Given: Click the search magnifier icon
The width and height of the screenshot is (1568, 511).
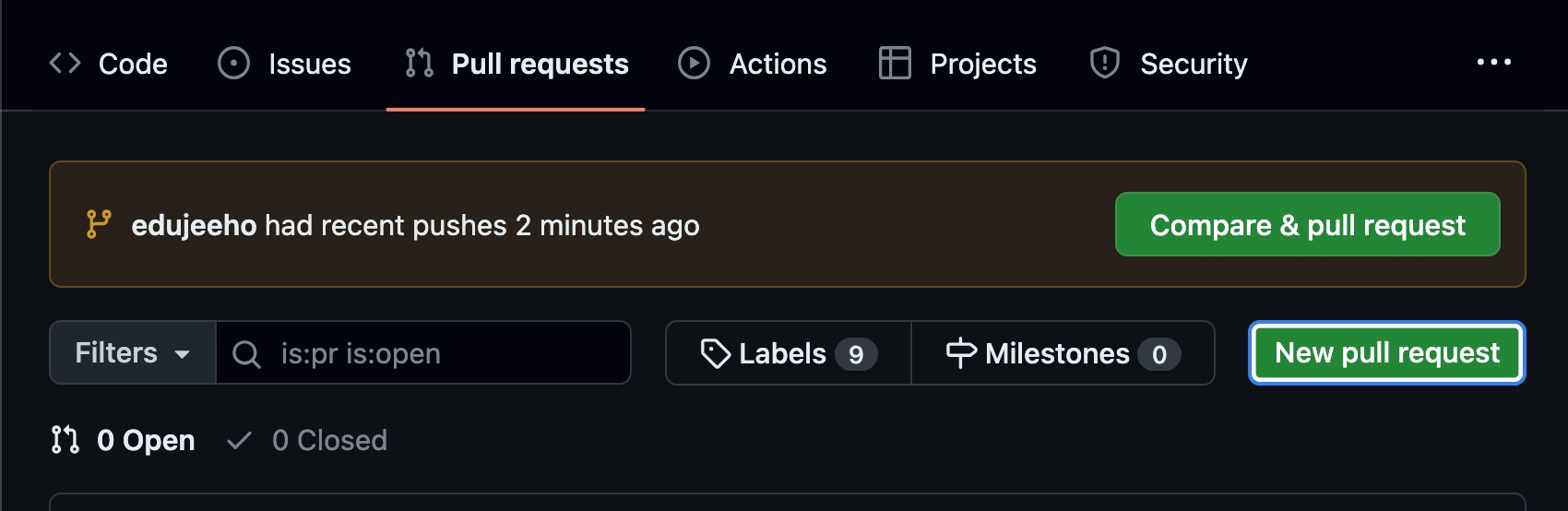Looking at the screenshot, I should pos(246,353).
